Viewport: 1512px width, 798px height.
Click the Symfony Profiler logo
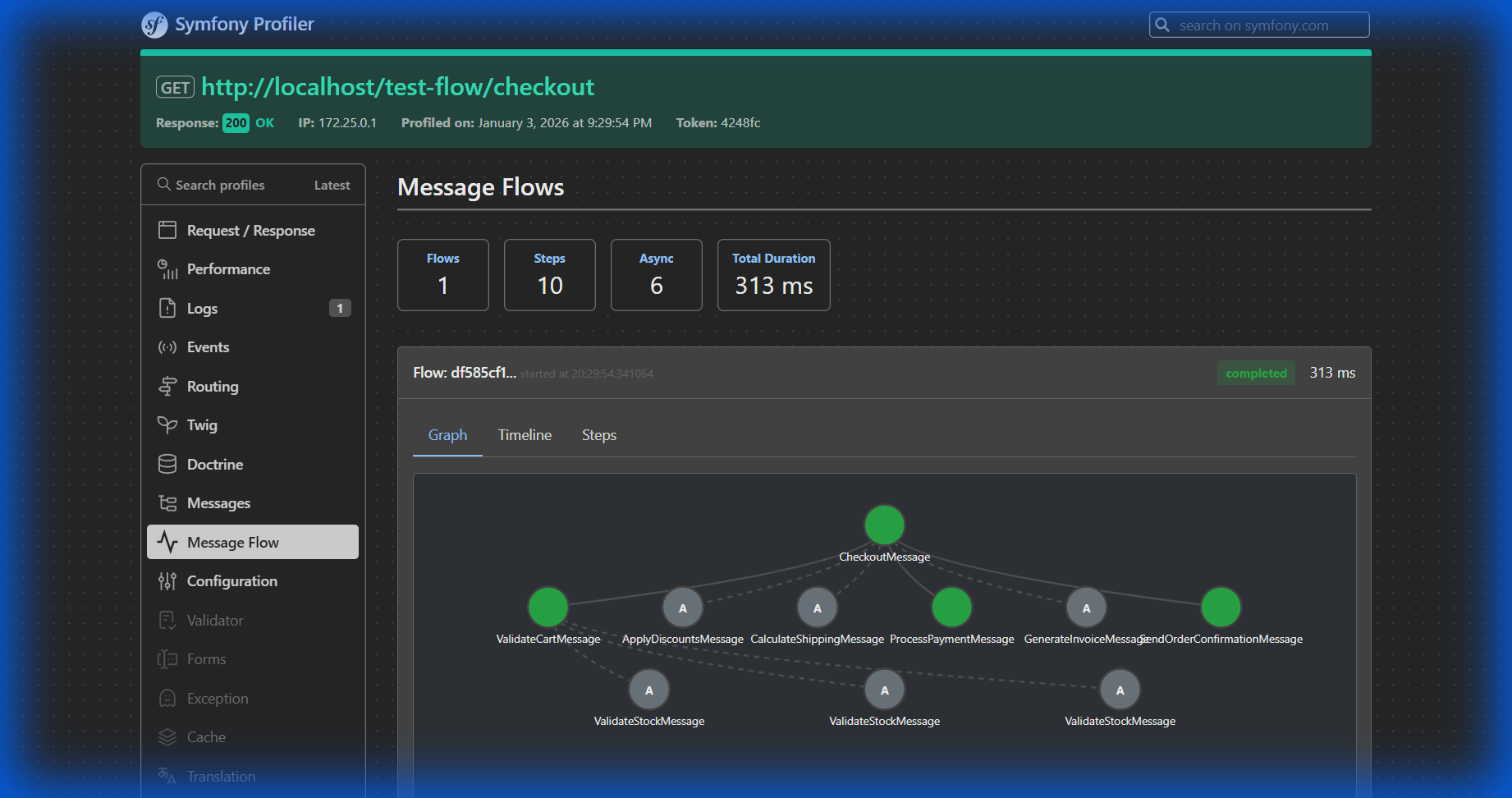pos(228,24)
